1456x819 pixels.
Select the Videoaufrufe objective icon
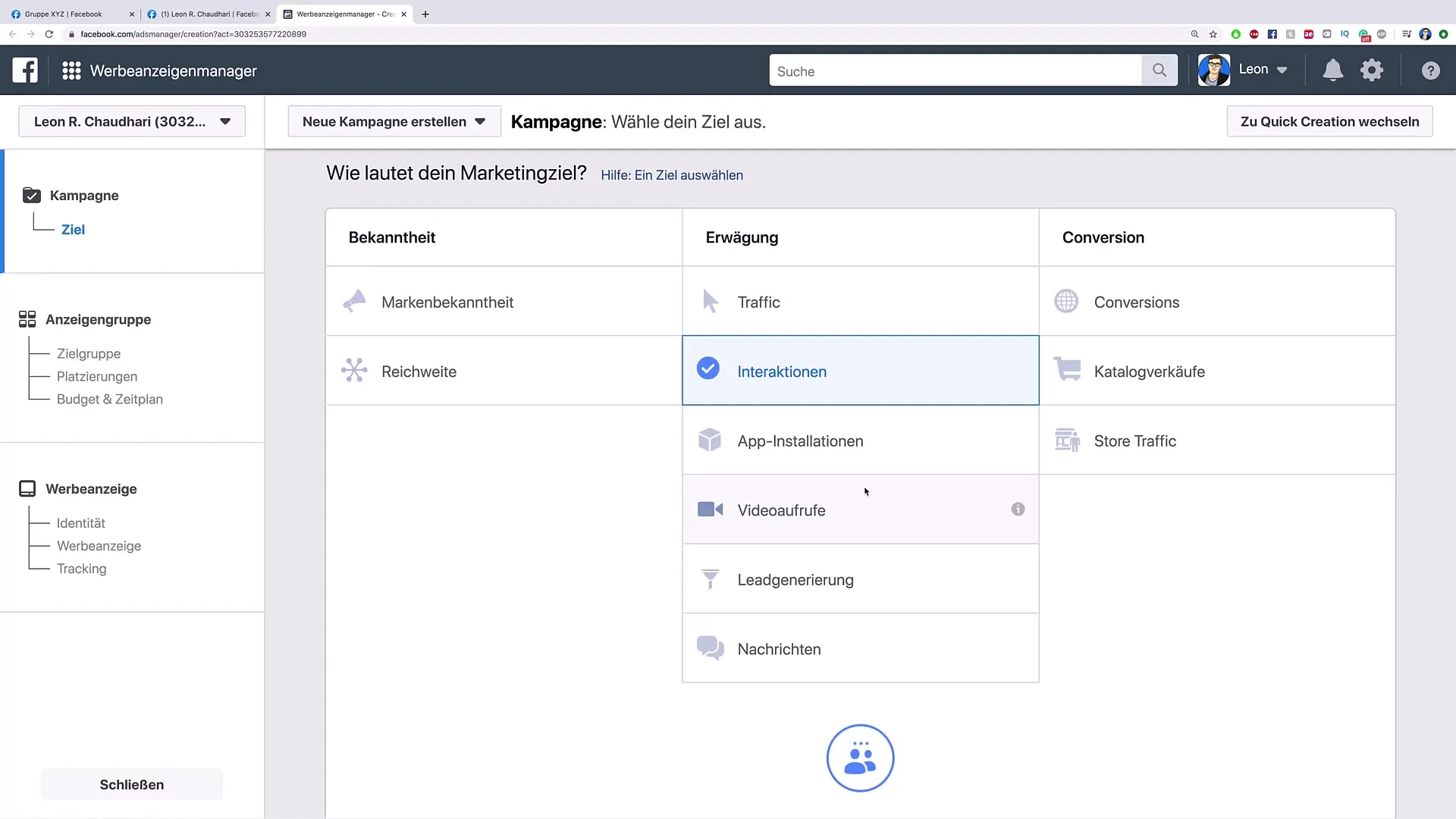coord(710,509)
